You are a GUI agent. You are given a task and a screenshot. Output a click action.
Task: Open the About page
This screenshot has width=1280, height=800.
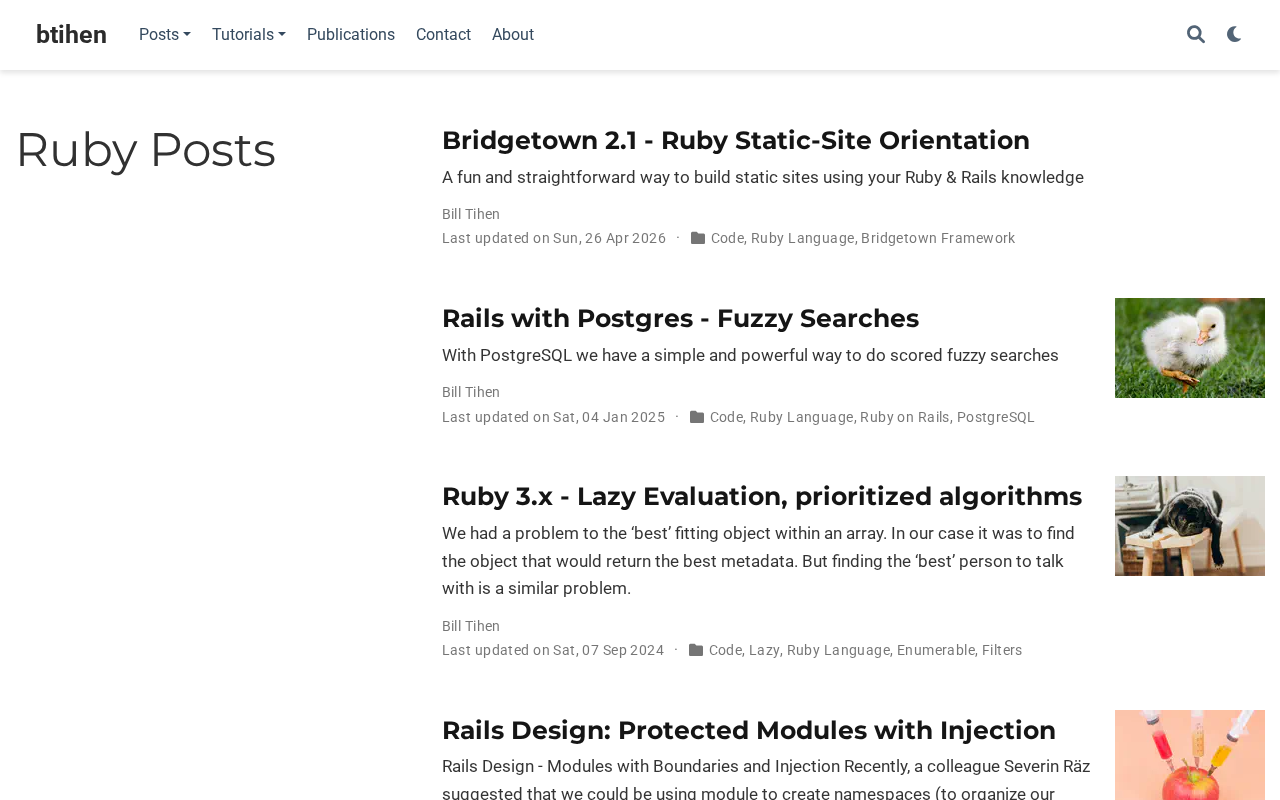point(513,35)
